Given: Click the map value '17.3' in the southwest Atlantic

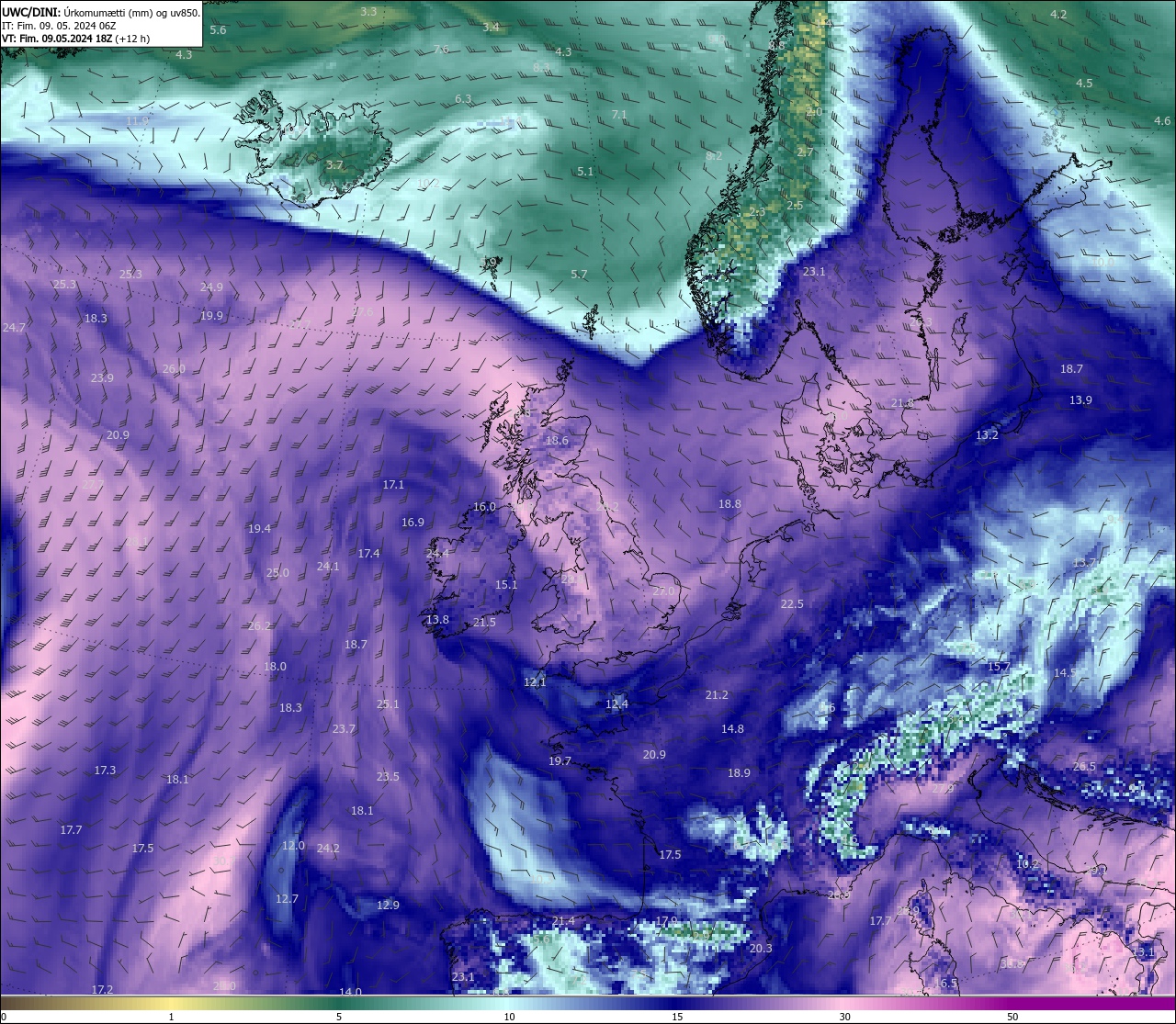Looking at the screenshot, I should pos(105,771).
